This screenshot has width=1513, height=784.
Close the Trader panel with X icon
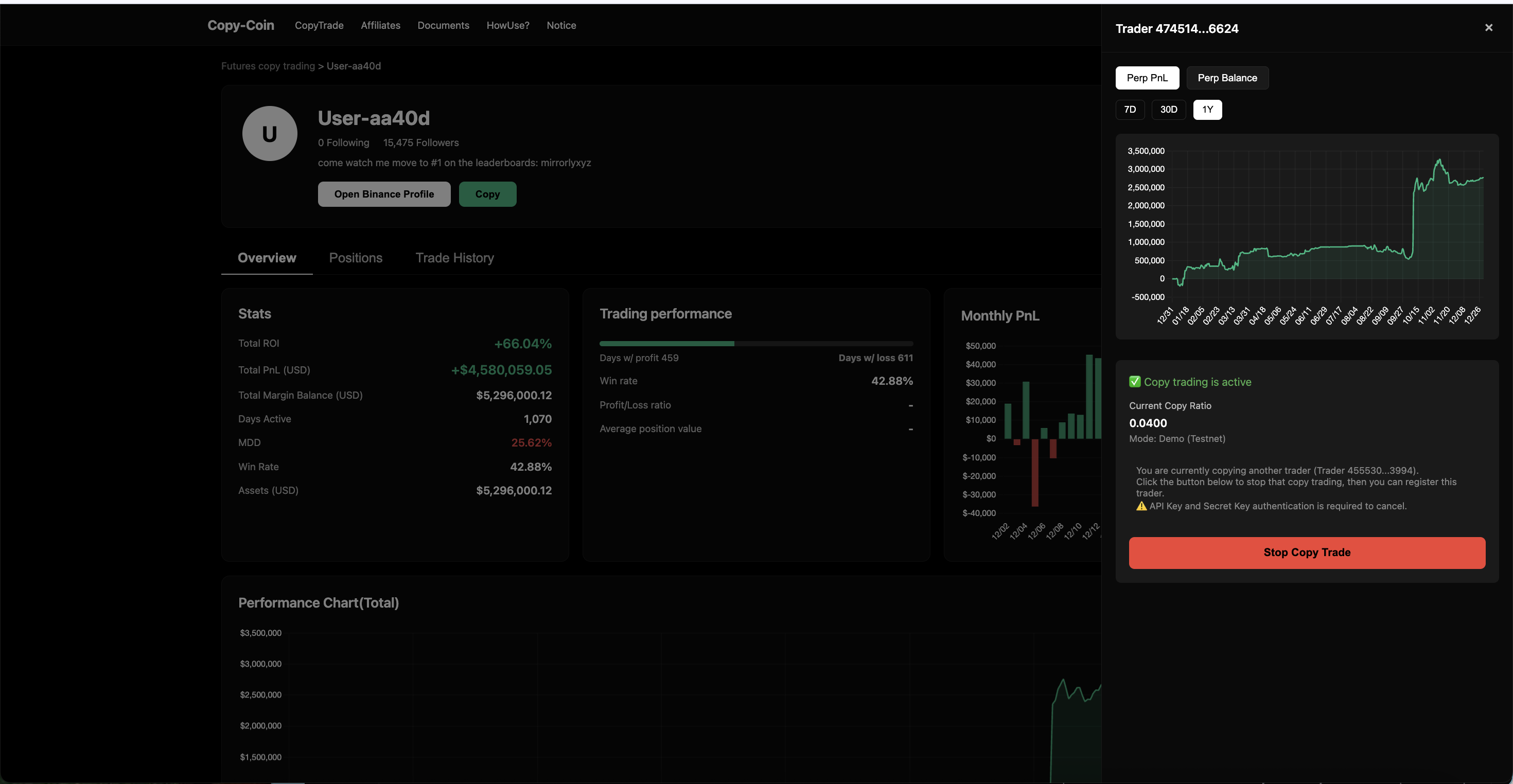[x=1488, y=28]
